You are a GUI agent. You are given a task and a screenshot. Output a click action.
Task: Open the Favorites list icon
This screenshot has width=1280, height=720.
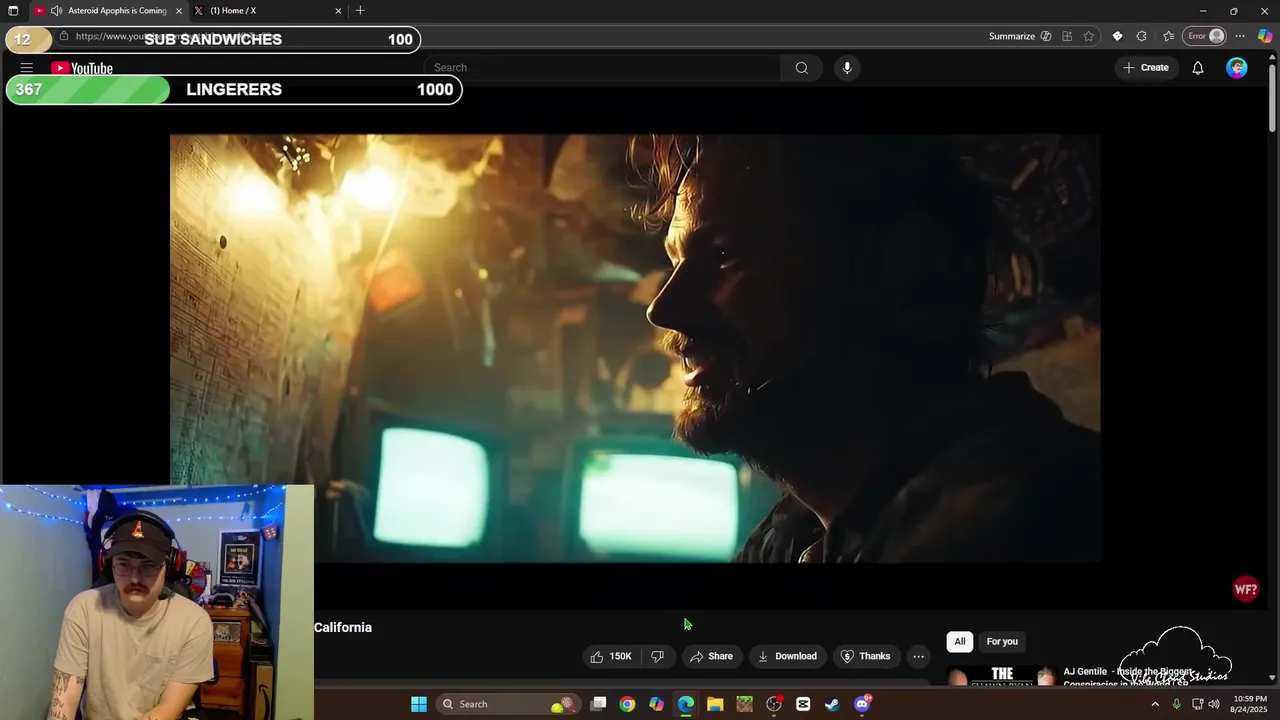coord(1168,36)
